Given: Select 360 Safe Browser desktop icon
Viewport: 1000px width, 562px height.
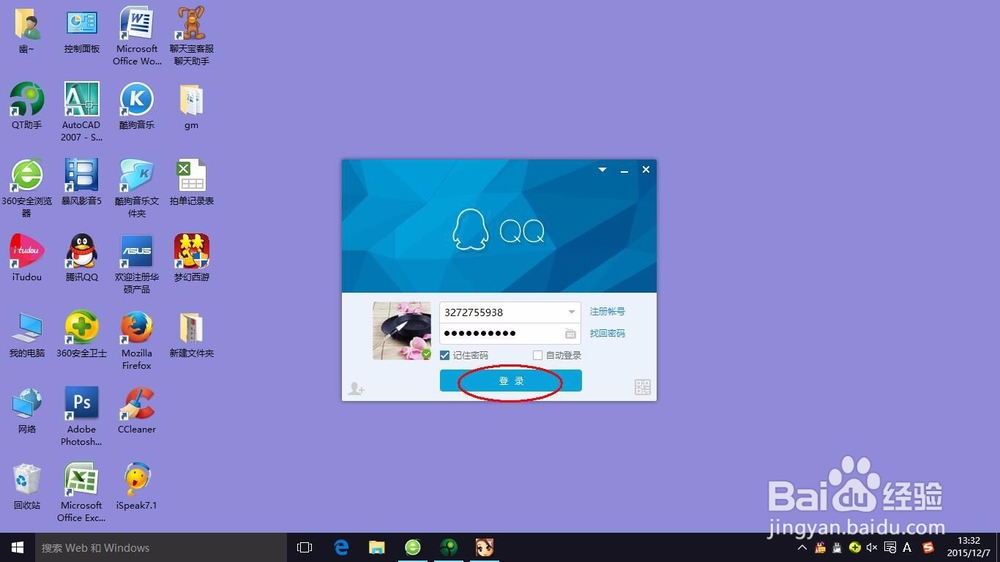Looking at the screenshot, I should click(27, 188).
